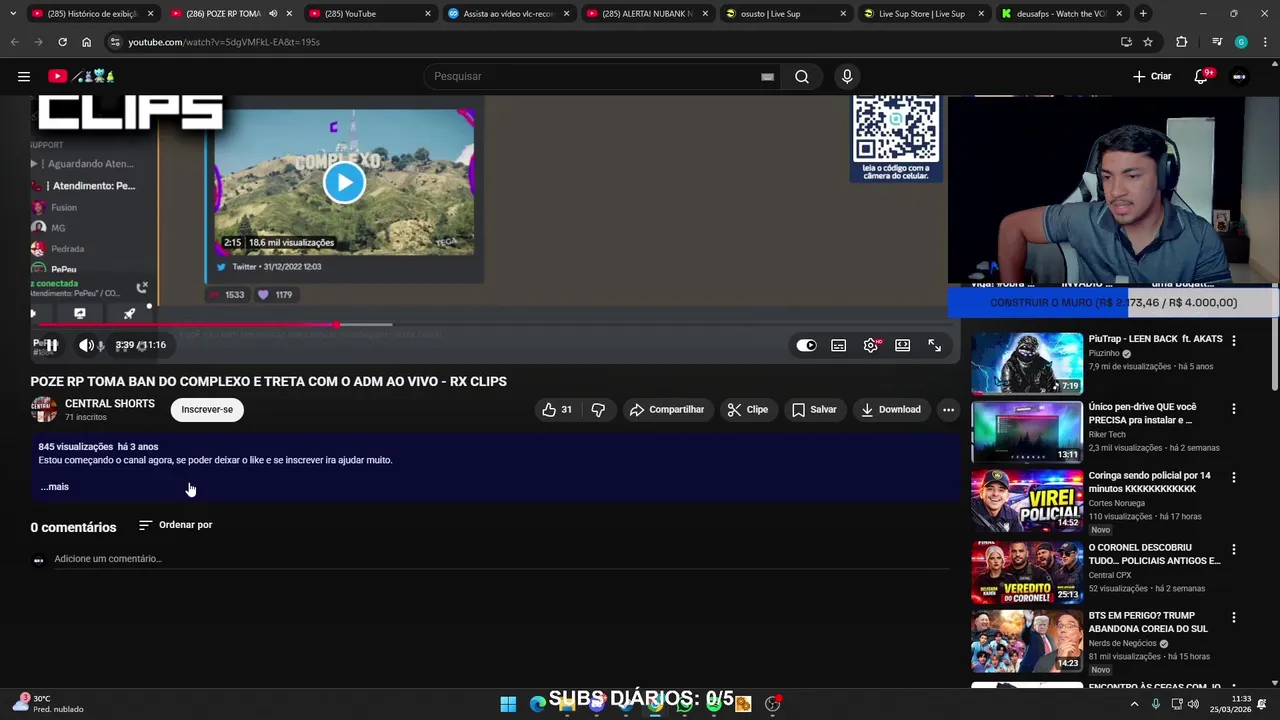Enter fullscreen mode in player

(934, 345)
